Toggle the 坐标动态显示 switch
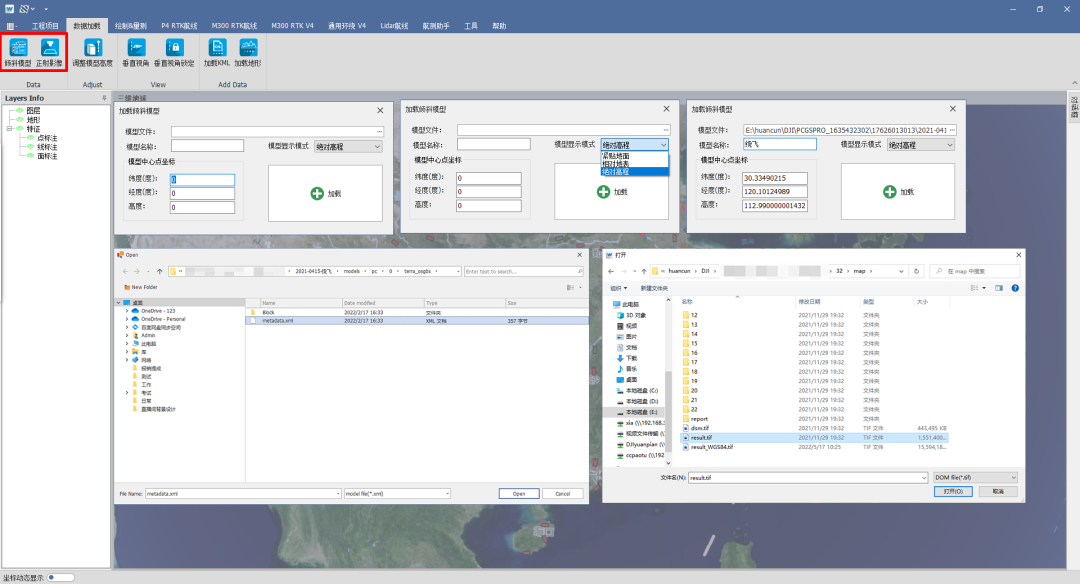1080x584 pixels. click(61, 577)
